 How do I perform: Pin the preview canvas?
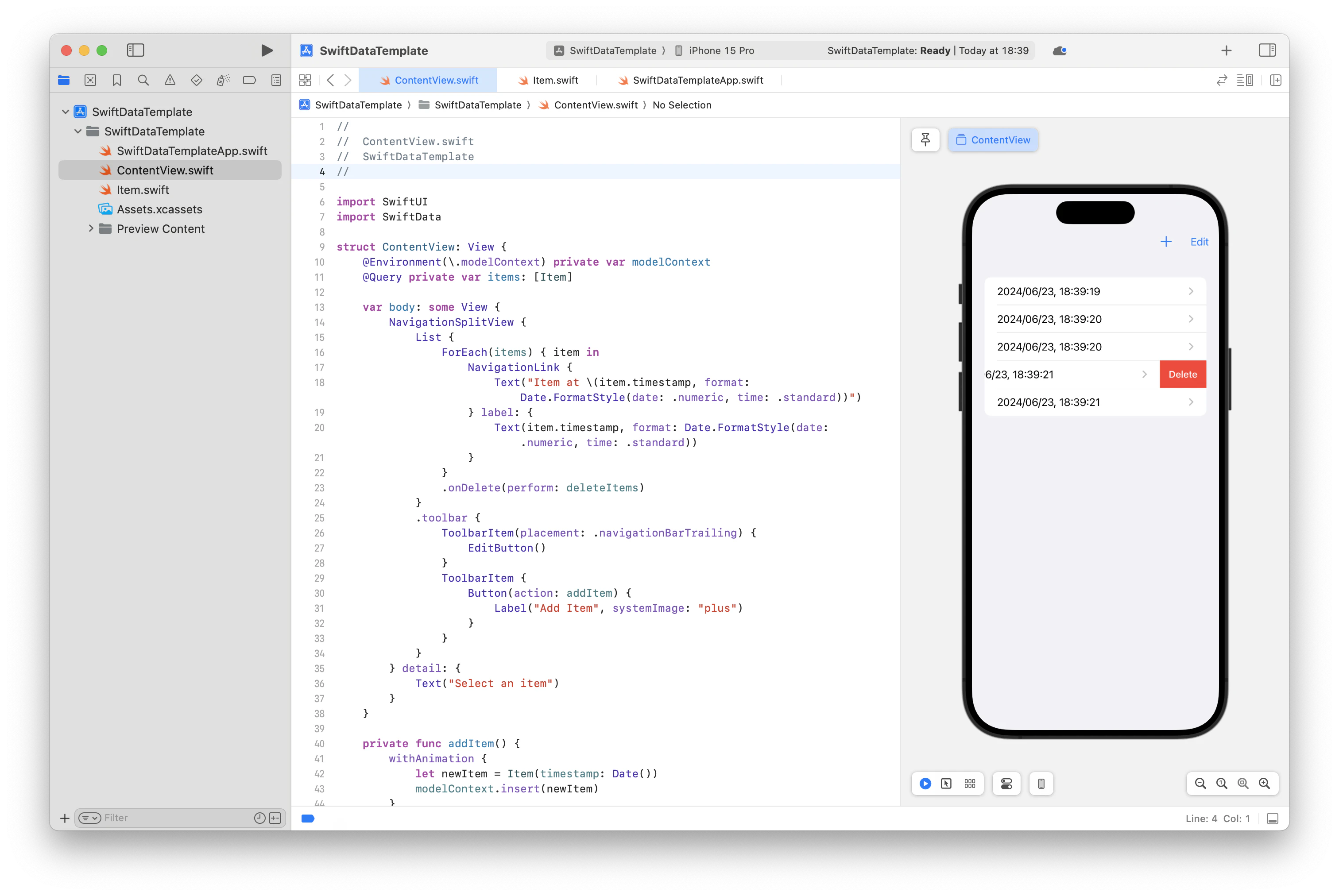click(x=925, y=140)
